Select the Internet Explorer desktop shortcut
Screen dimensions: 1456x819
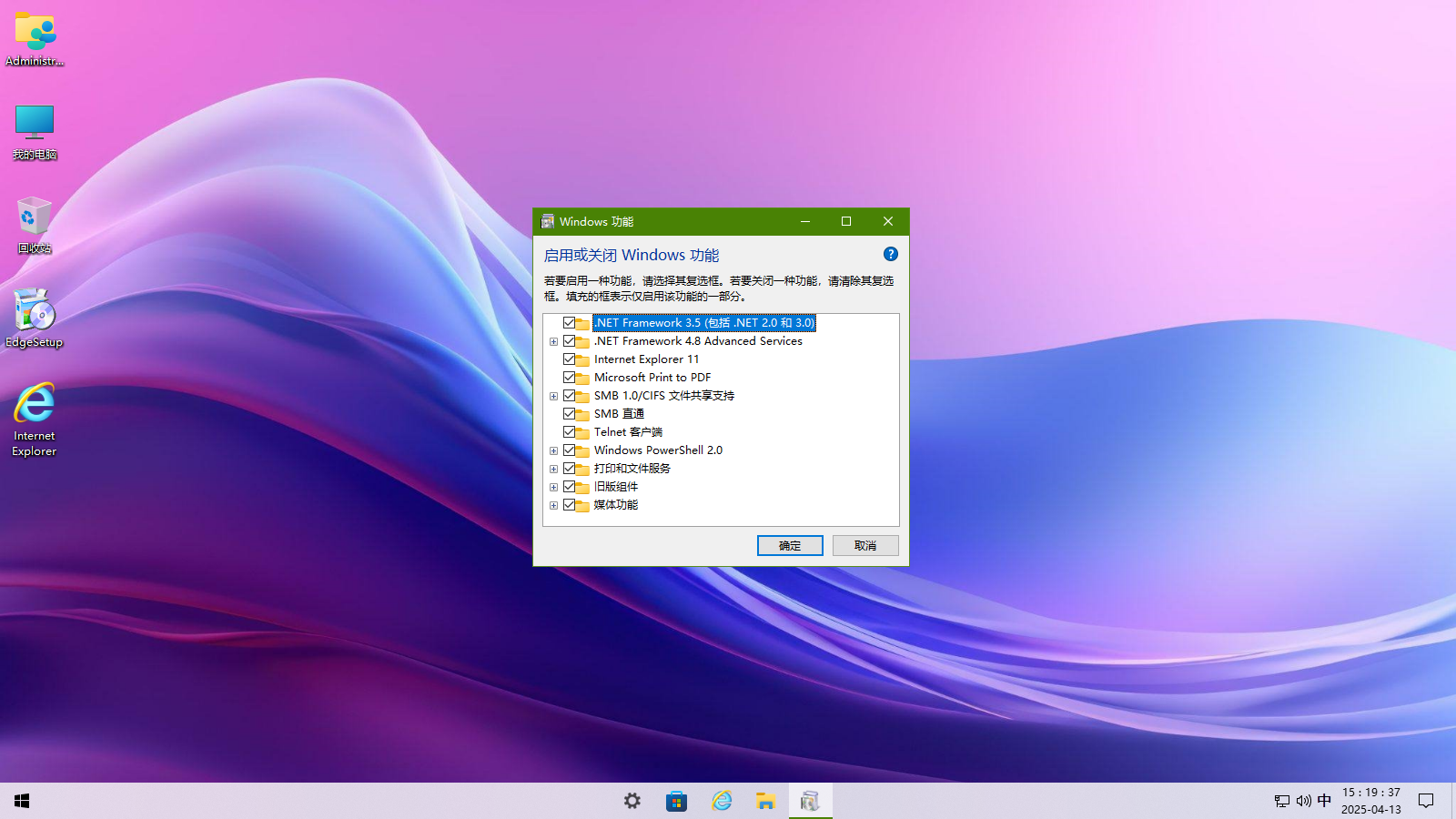point(35,420)
